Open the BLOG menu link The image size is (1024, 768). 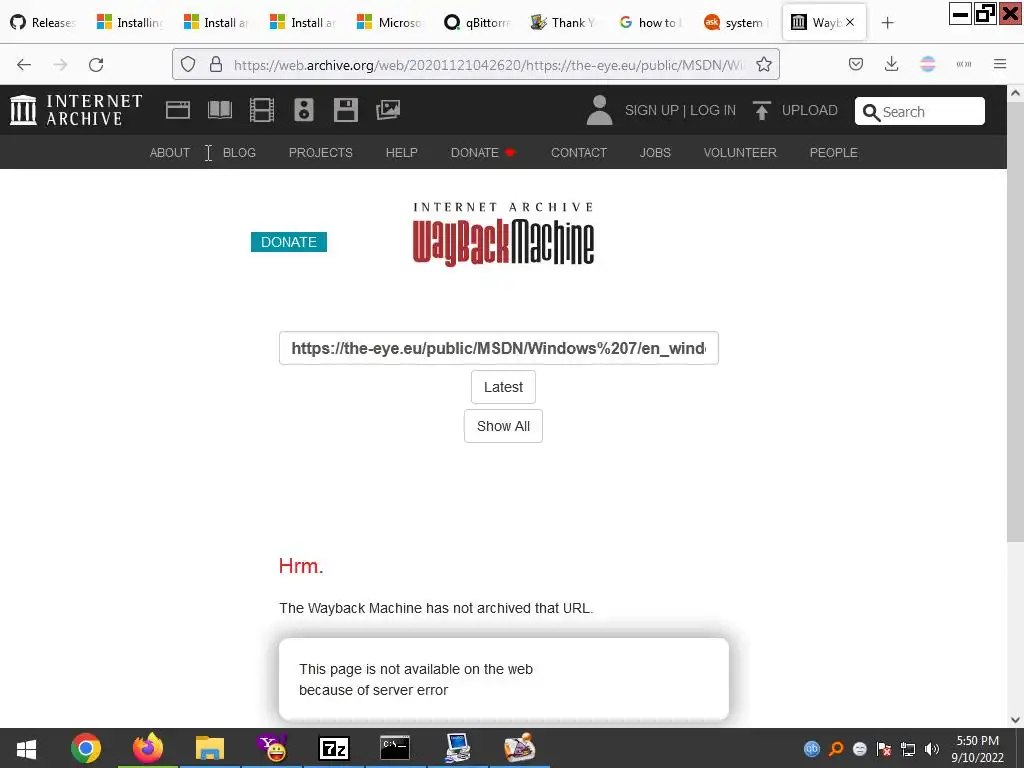(239, 153)
